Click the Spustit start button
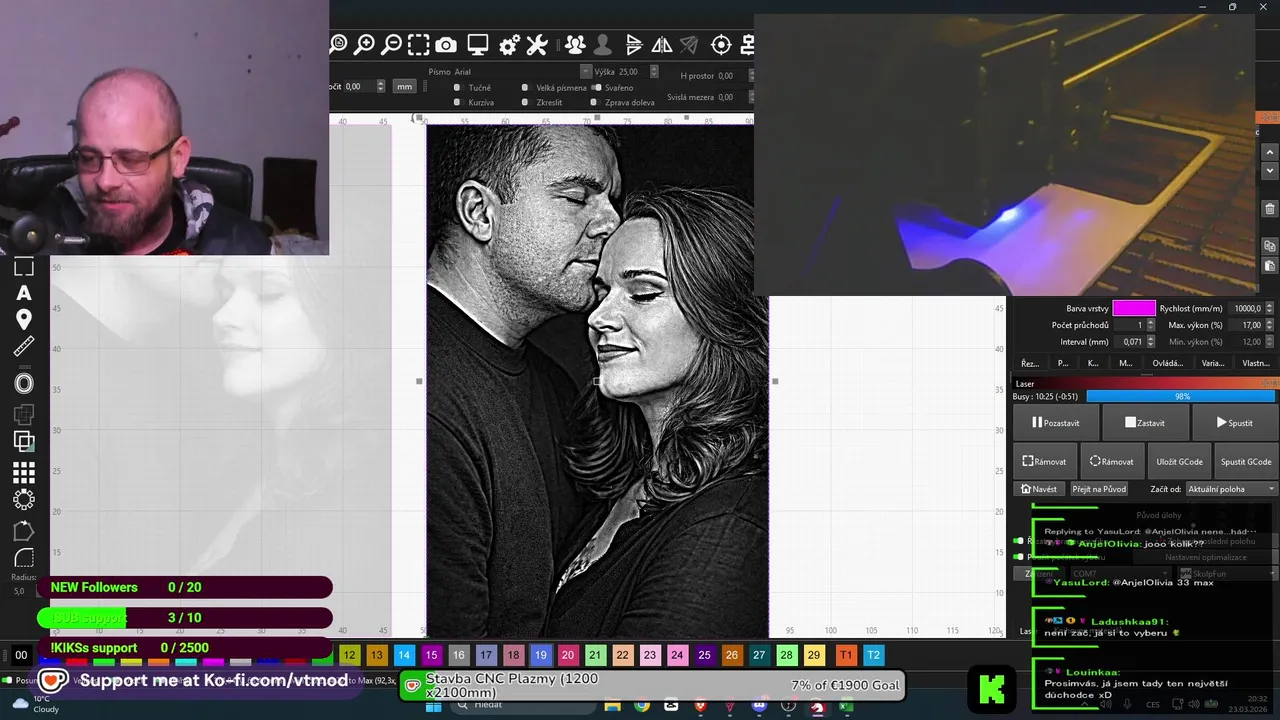The width and height of the screenshot is (1280, 720). pos(1235,423)
